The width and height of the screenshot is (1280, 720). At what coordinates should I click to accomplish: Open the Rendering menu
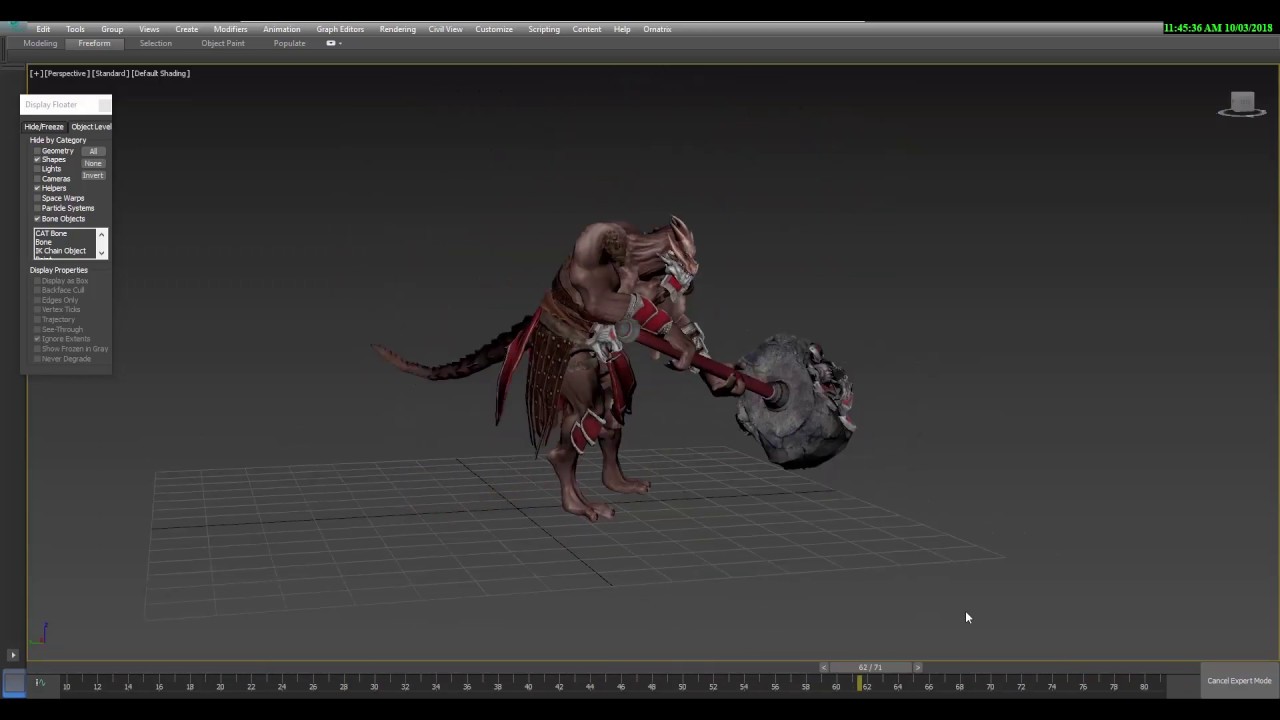point(397,29)
